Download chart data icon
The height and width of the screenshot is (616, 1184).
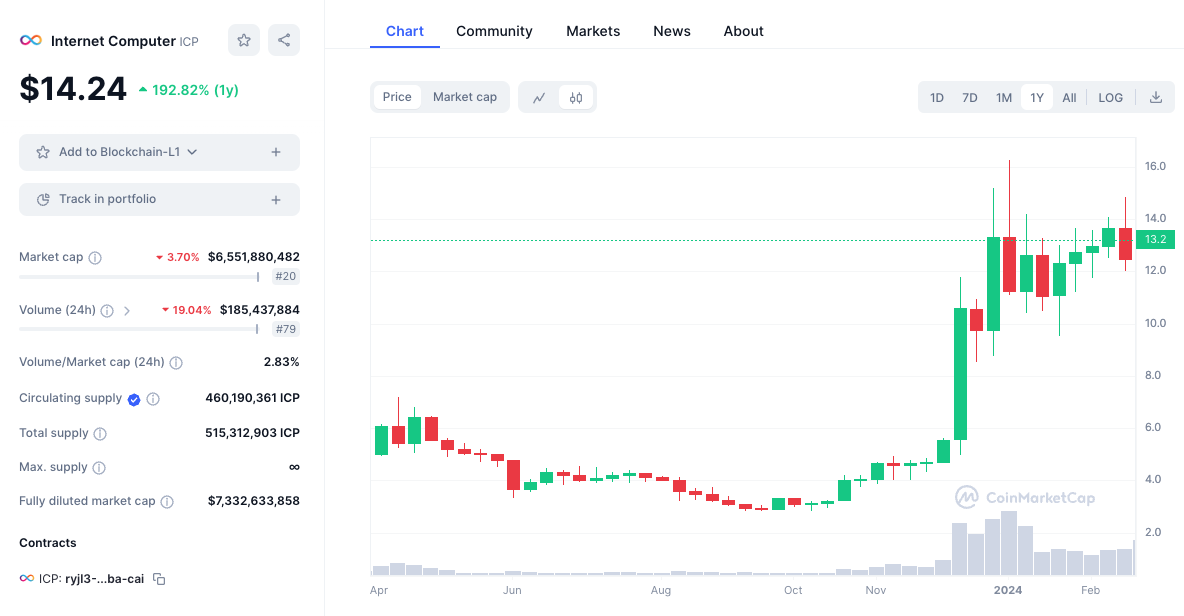tap(1155, 97)
